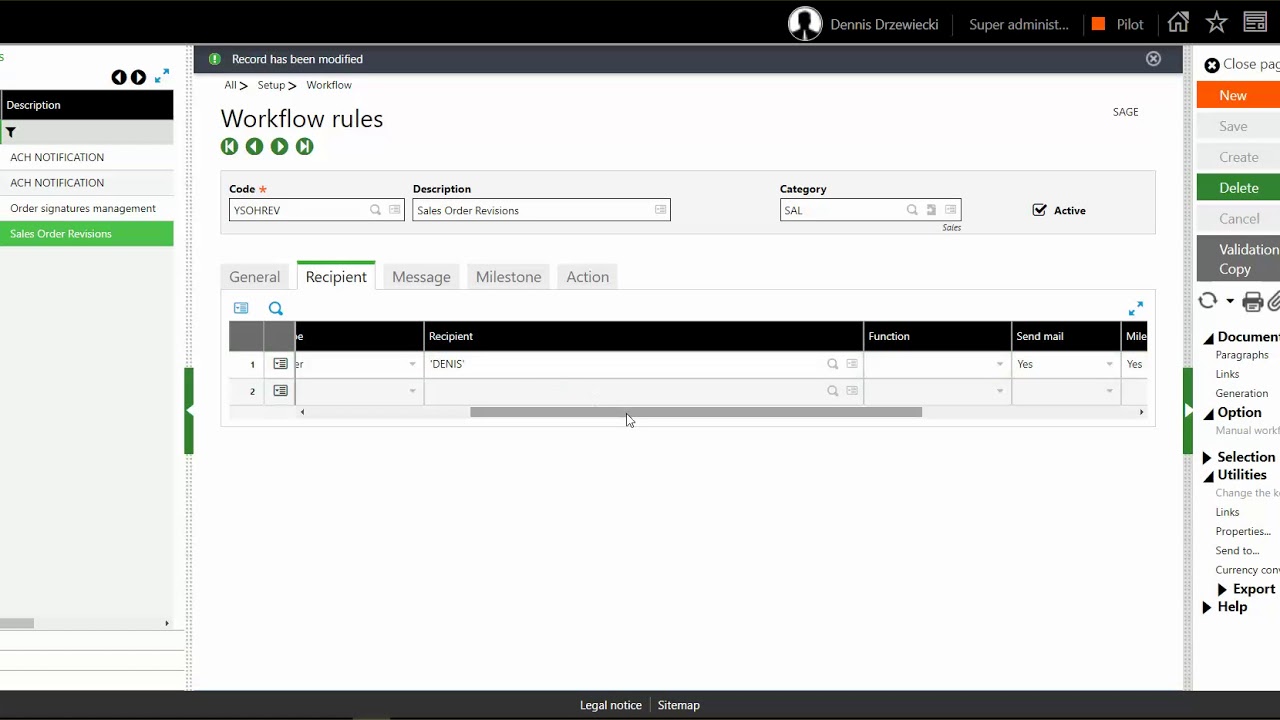Open the news page icon in the header
Image resolution: width=1280 pixels, height=720 pixels.
point(1255,23)
